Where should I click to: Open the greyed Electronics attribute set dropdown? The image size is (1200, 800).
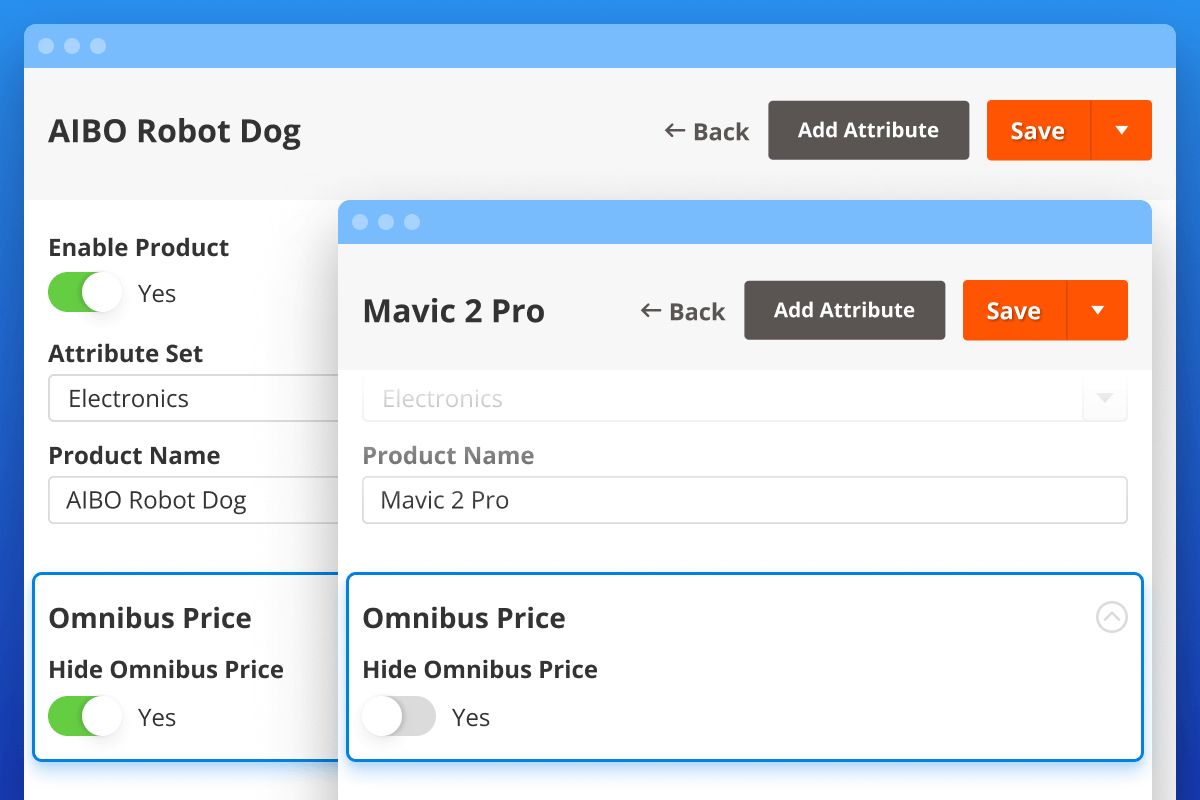(x=1105, y=398)
